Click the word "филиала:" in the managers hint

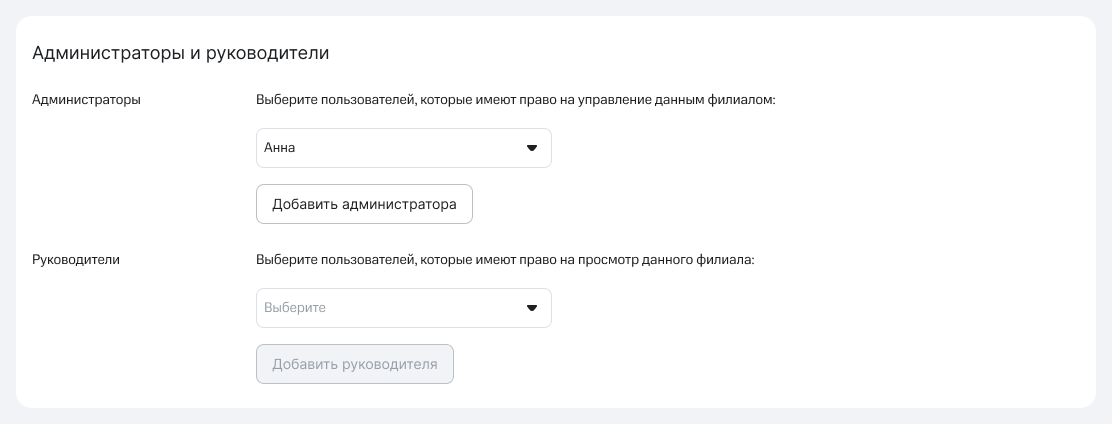725,260
